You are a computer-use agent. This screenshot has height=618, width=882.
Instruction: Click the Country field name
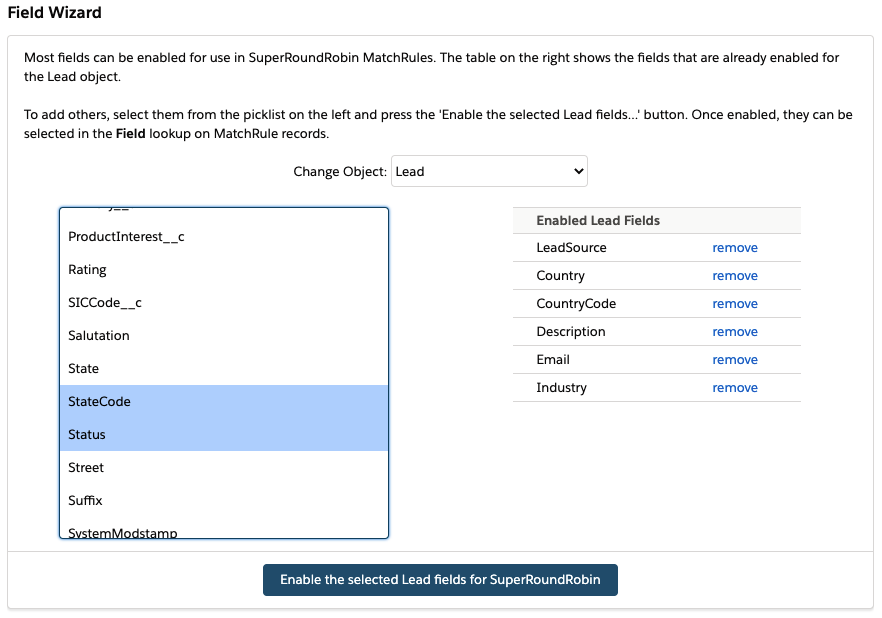(x=560, y=276)
